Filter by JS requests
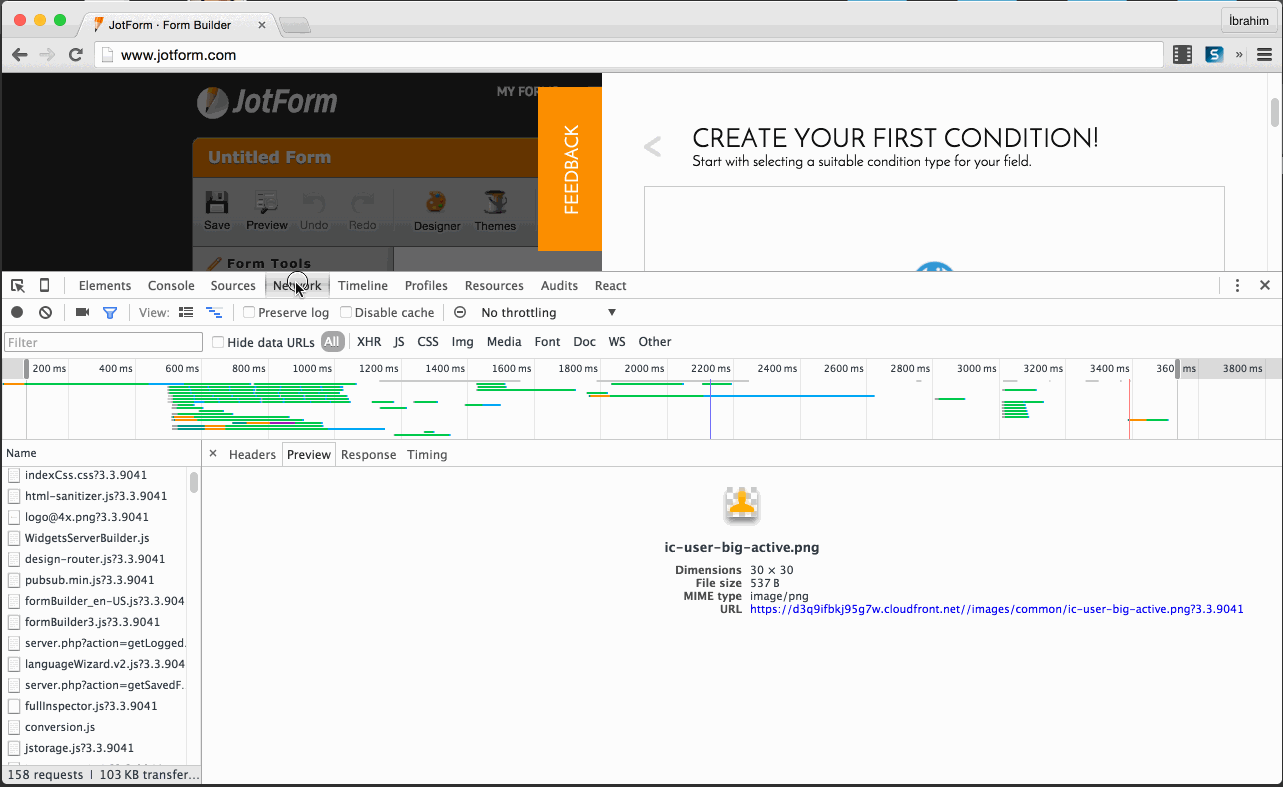Screen dimensions: 1283x787 399,342
